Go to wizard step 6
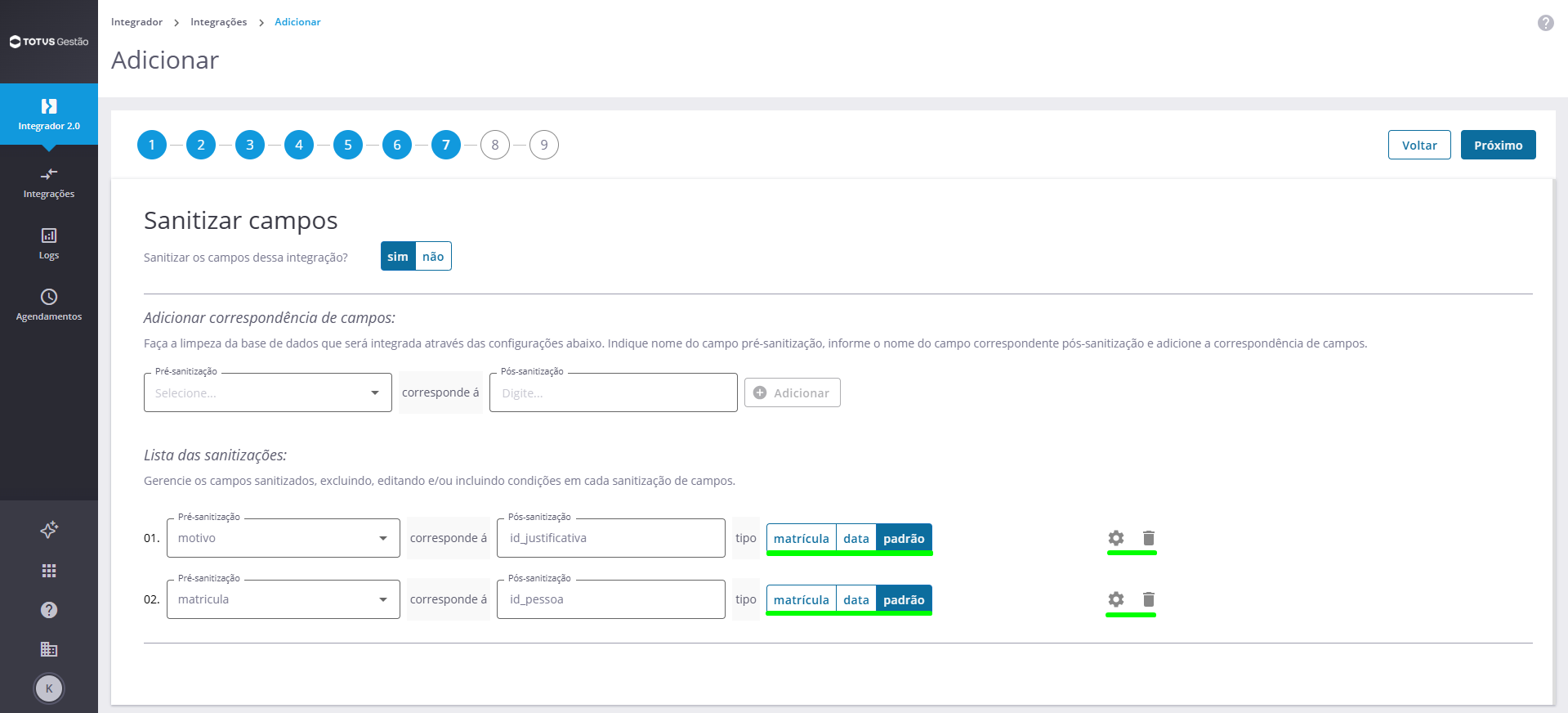Screen dimensions: 1568x713 coord(397,145)
